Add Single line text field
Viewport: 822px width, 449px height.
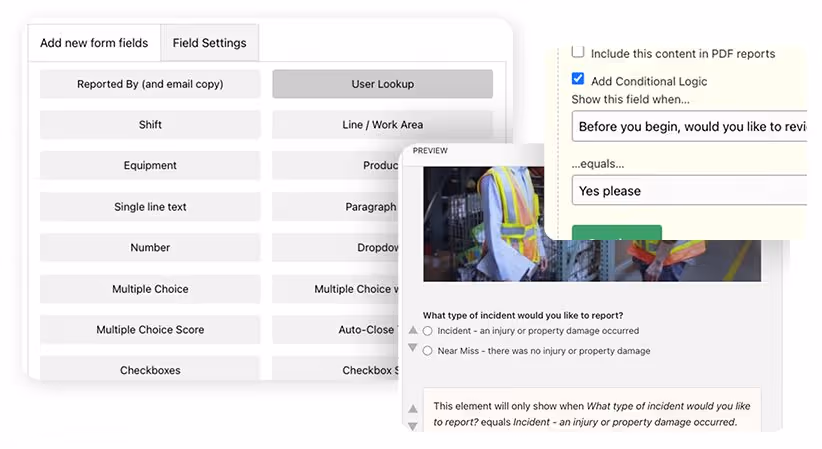[150, 207]
